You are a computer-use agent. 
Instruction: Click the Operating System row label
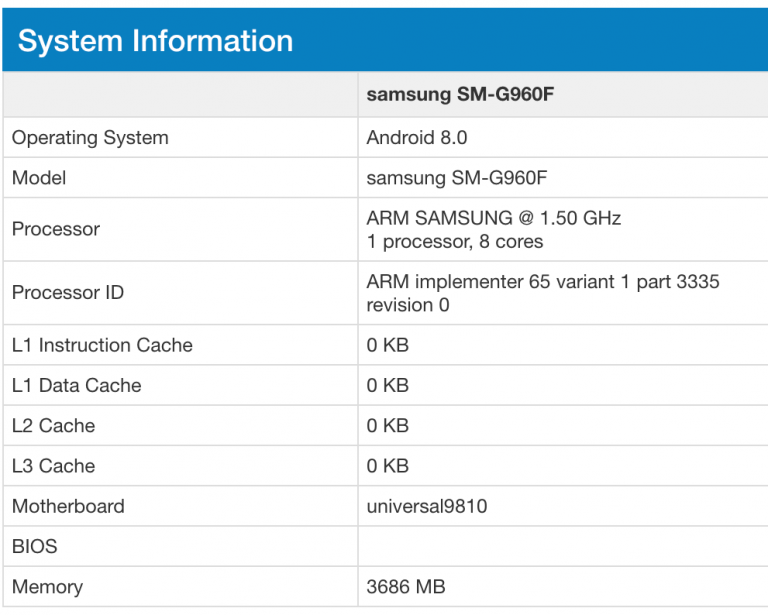[90, 138]
